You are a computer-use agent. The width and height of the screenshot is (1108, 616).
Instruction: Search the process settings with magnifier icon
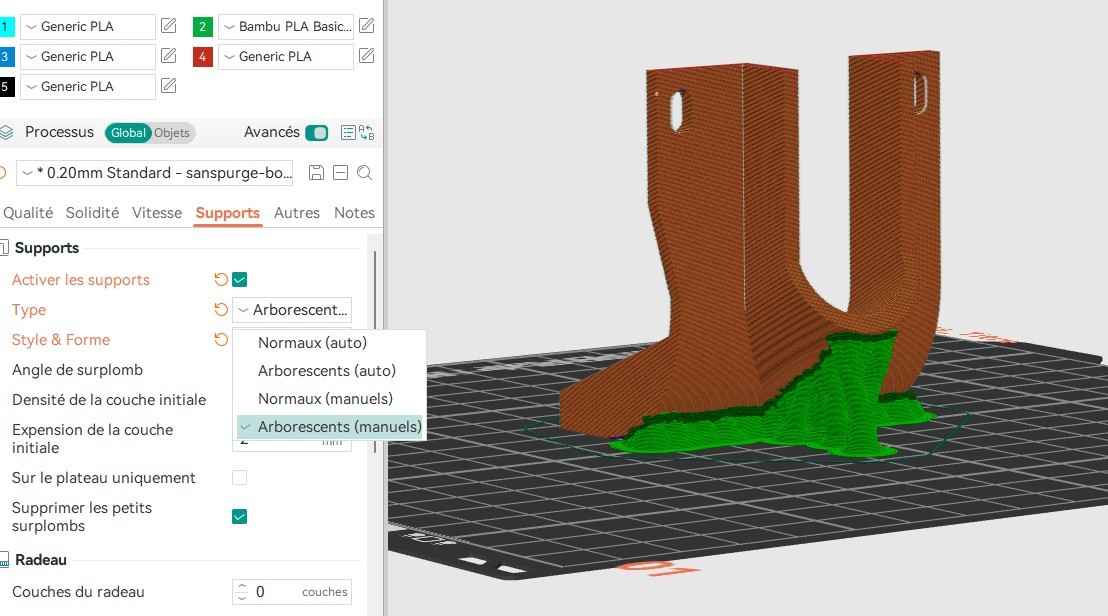[x=365, y=173]
